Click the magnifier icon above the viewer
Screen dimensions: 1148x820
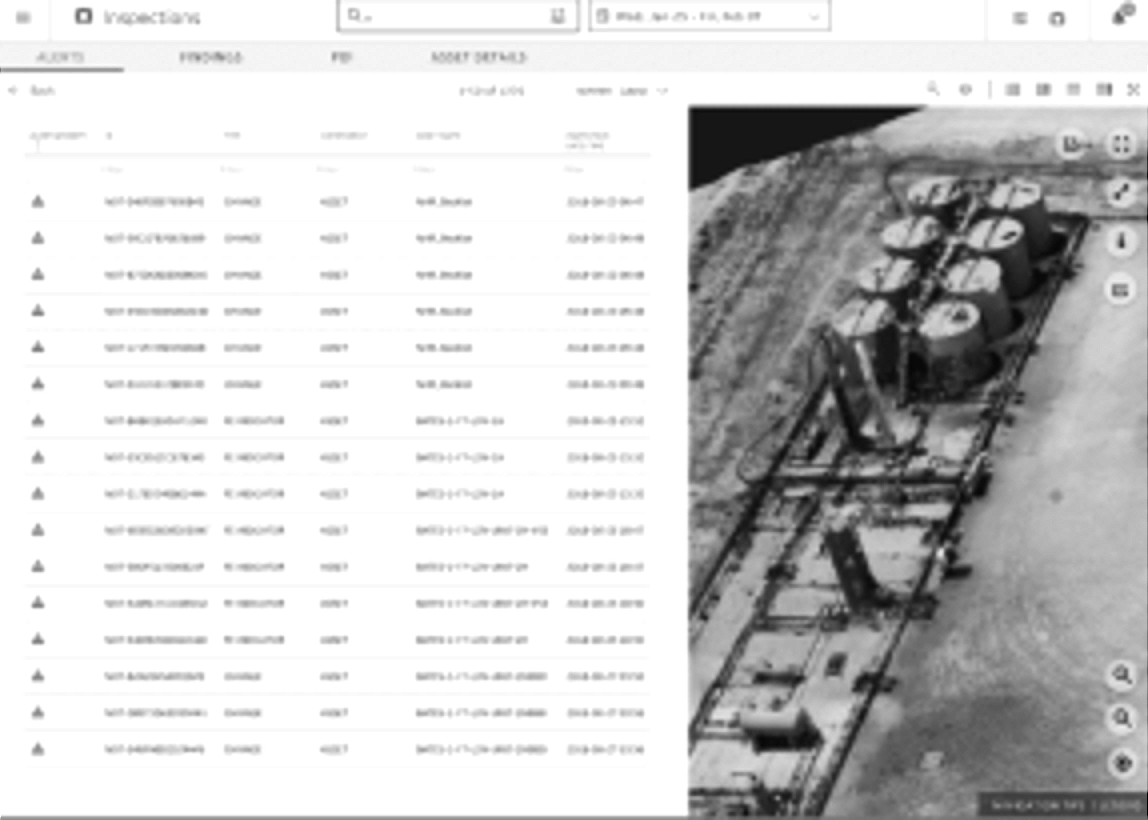tap(933, 89)
